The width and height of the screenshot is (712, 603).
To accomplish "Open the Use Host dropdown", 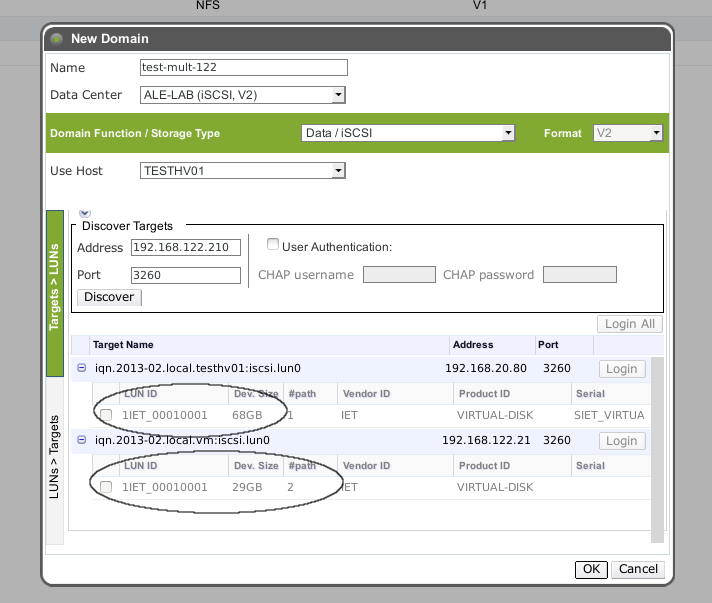I will click(338, 171).
